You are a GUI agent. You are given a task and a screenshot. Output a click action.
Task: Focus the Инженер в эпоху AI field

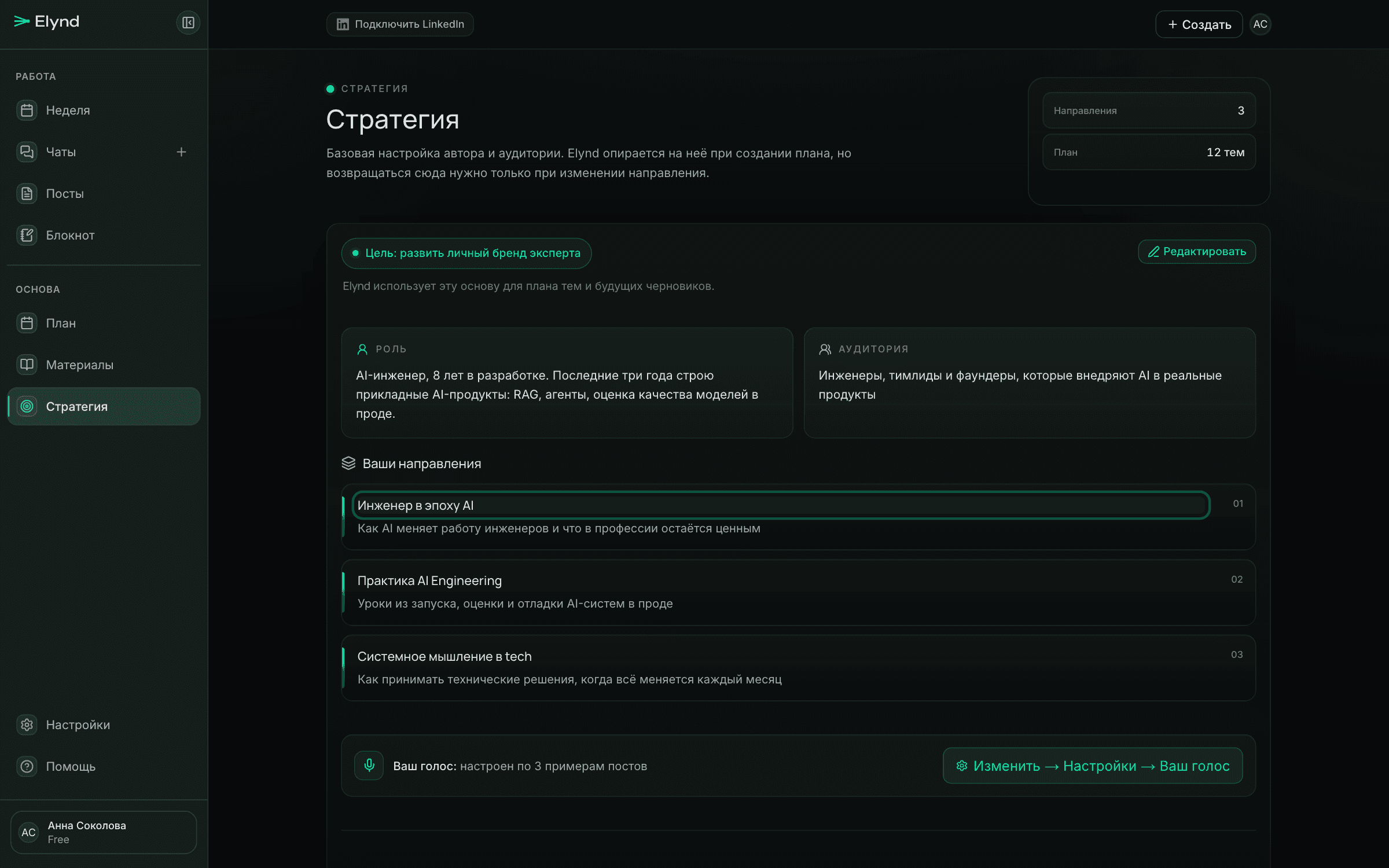(x=781, y=505)
